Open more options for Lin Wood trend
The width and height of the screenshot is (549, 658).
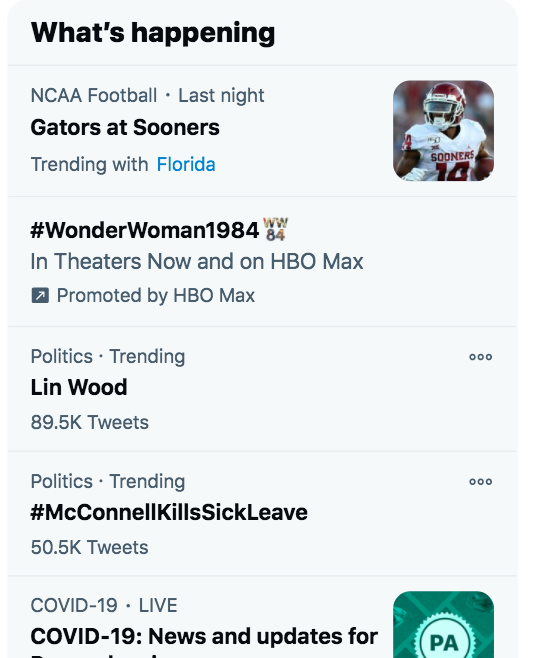[x=481, y=357]
